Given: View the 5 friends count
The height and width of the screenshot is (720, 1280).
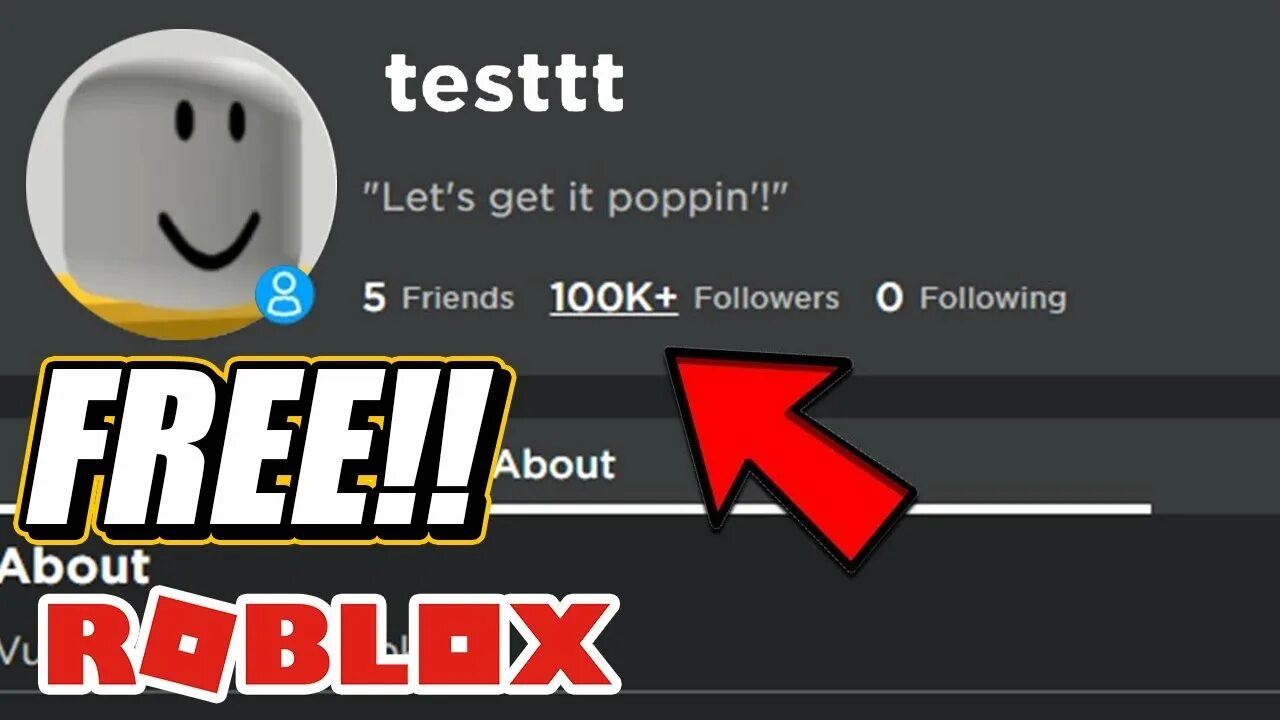Looking at the screenshot, I should tap(374, 297).
